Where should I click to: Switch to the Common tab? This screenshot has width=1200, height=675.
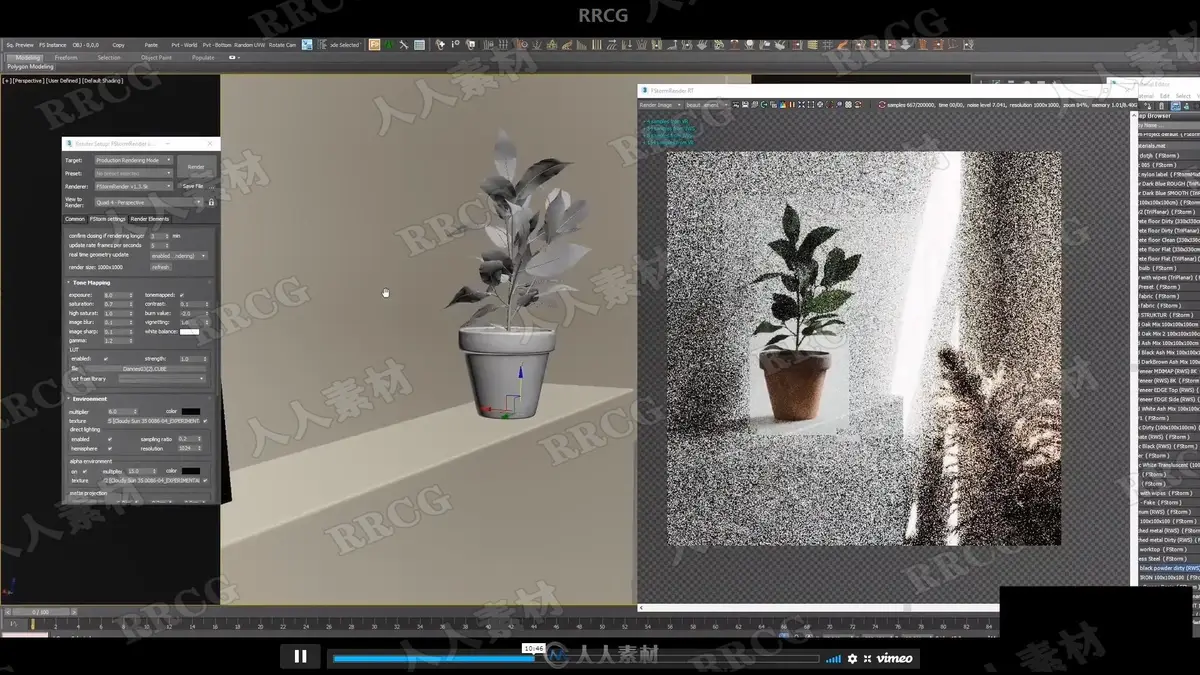(75, 219)
